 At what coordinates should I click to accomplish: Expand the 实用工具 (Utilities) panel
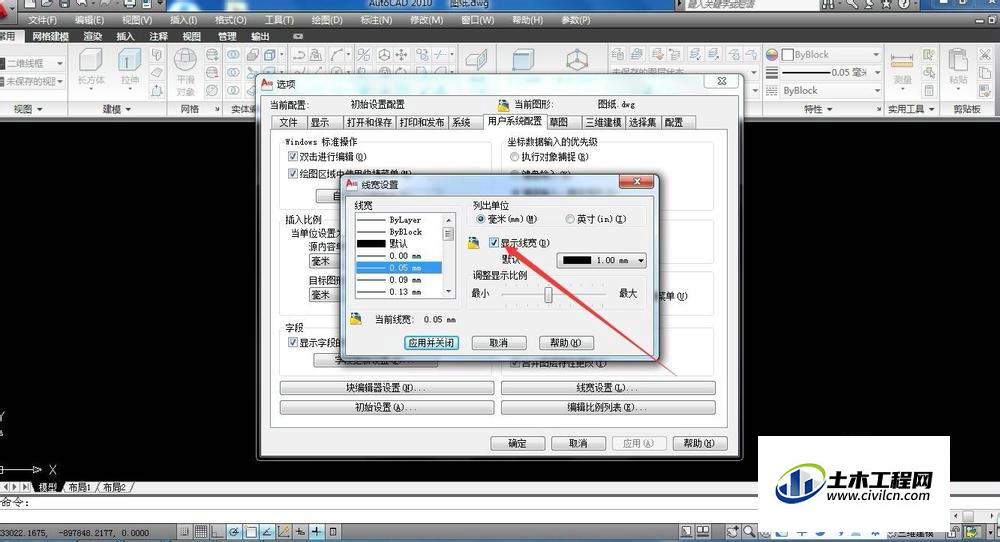911,109
